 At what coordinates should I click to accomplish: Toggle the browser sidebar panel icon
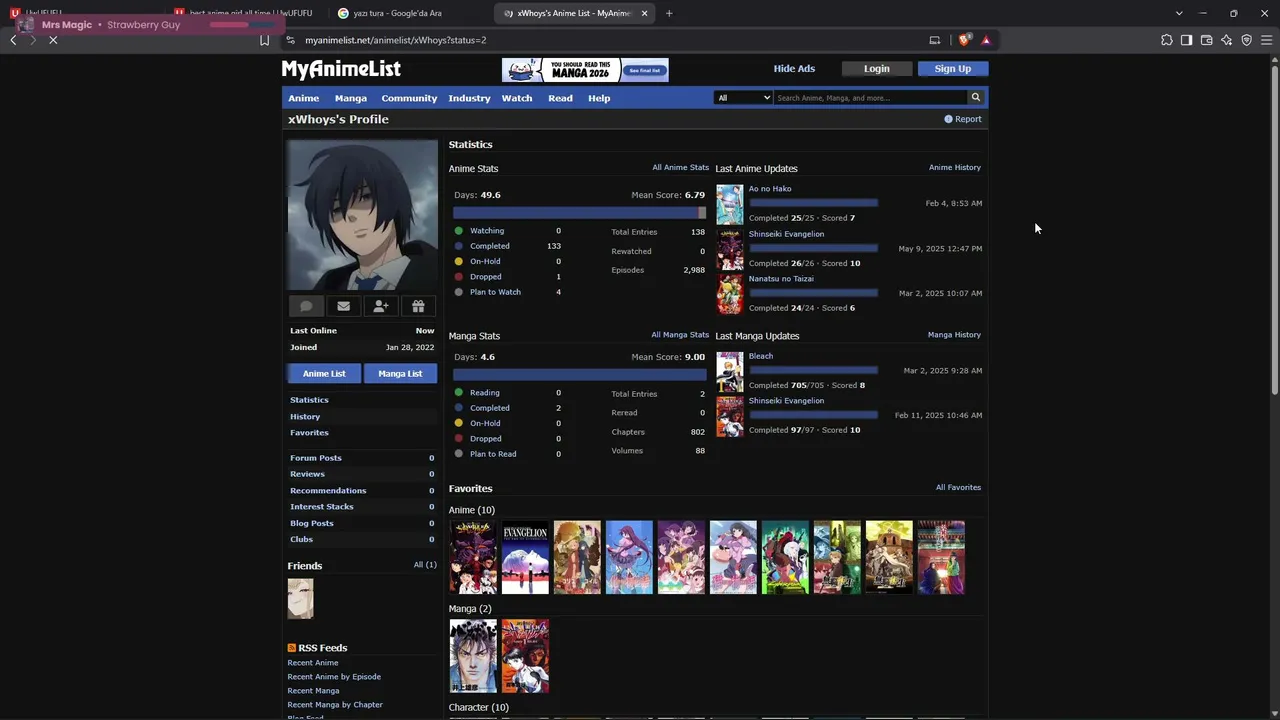[1186, 40]
